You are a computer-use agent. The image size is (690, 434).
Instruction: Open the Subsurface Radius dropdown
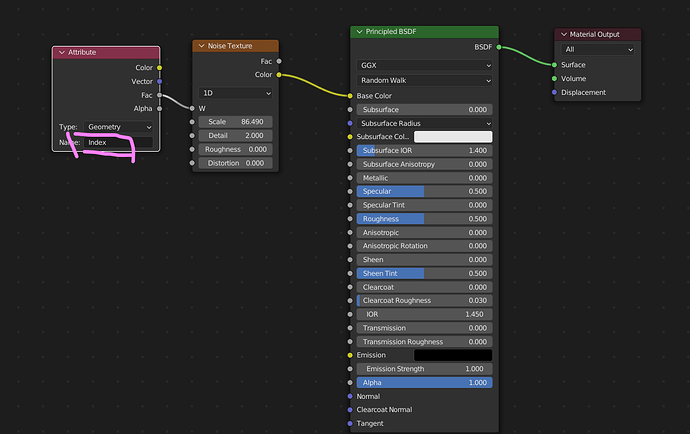[x=424, y=123]
